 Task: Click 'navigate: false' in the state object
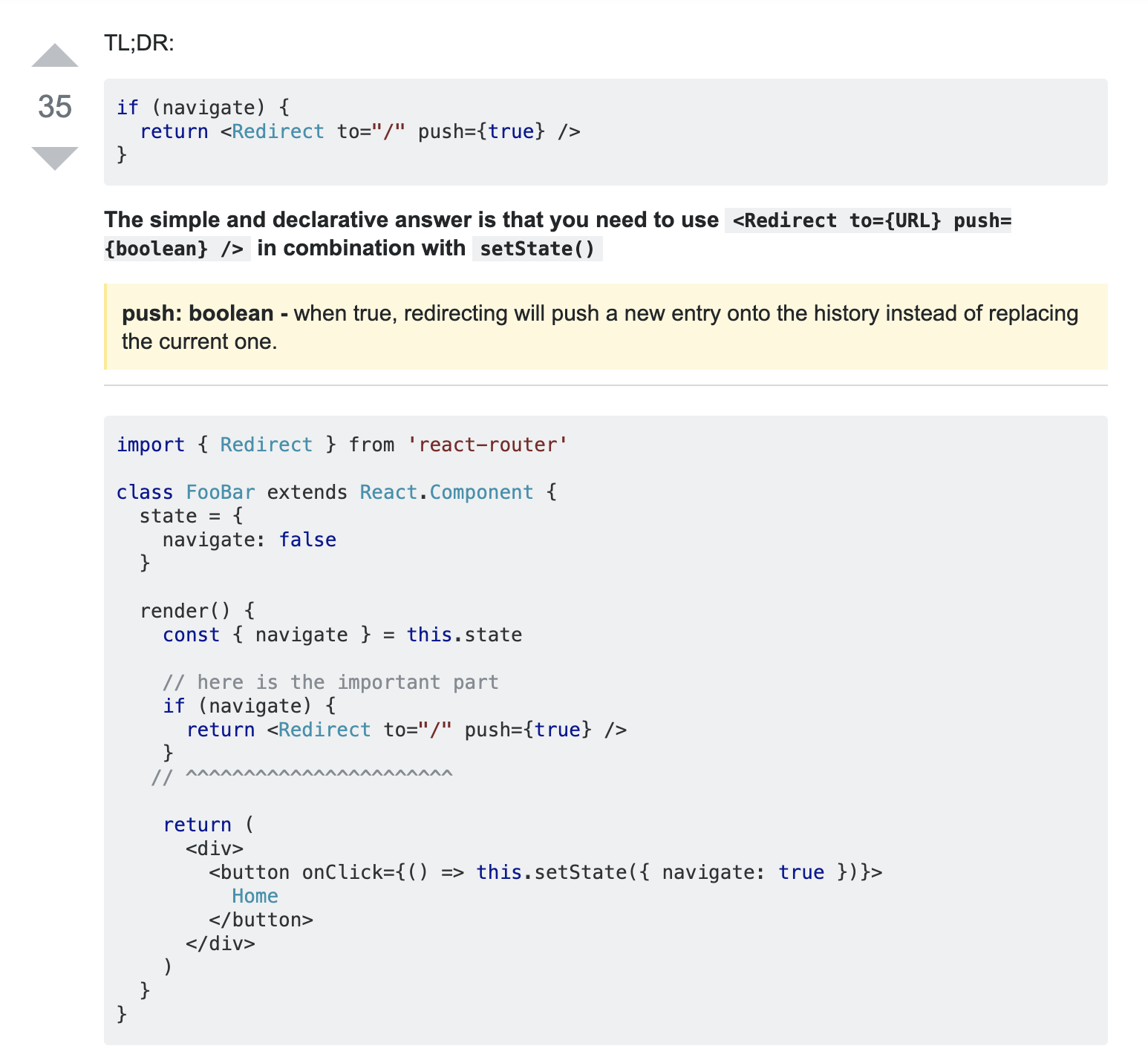[249, 540]
